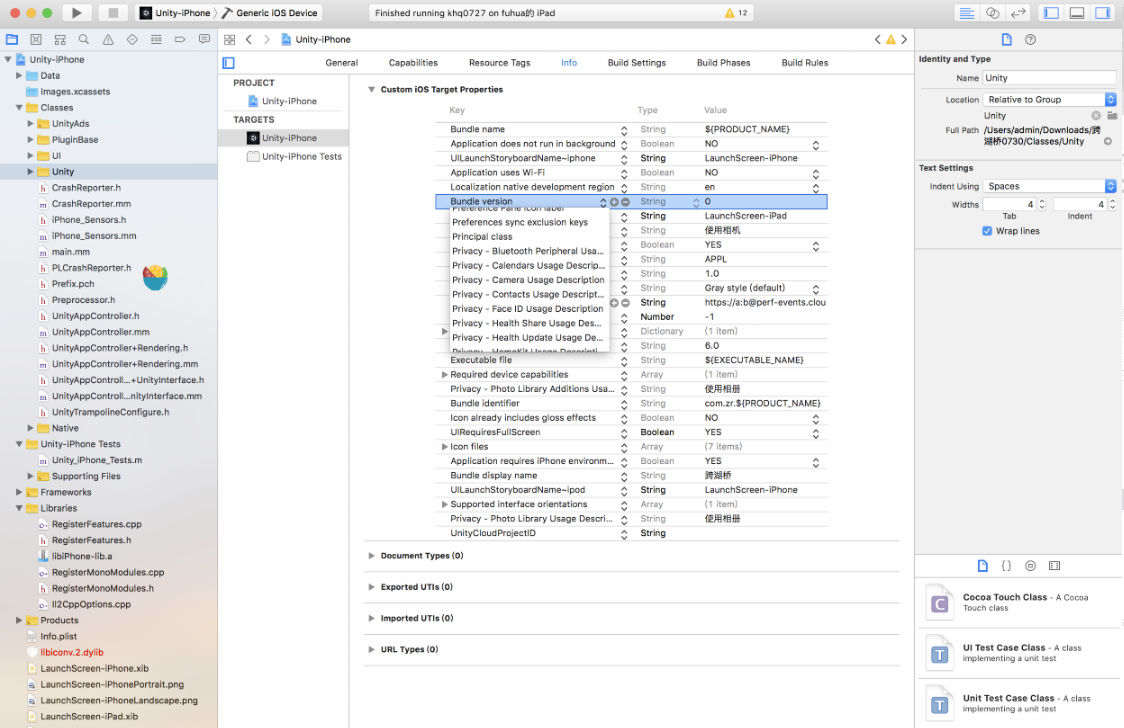Show the Object library

(x=1030, y=565)
